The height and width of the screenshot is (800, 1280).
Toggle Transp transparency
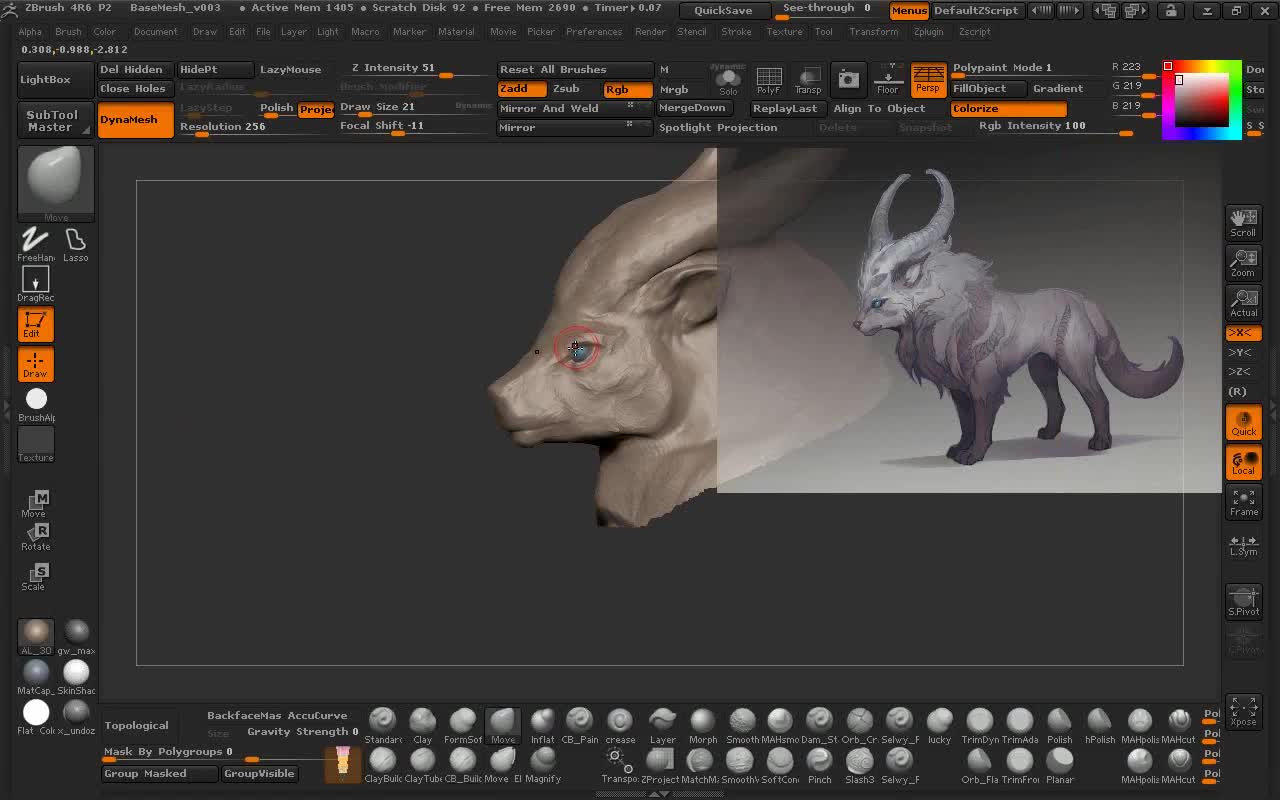click(x=808, y=79)
